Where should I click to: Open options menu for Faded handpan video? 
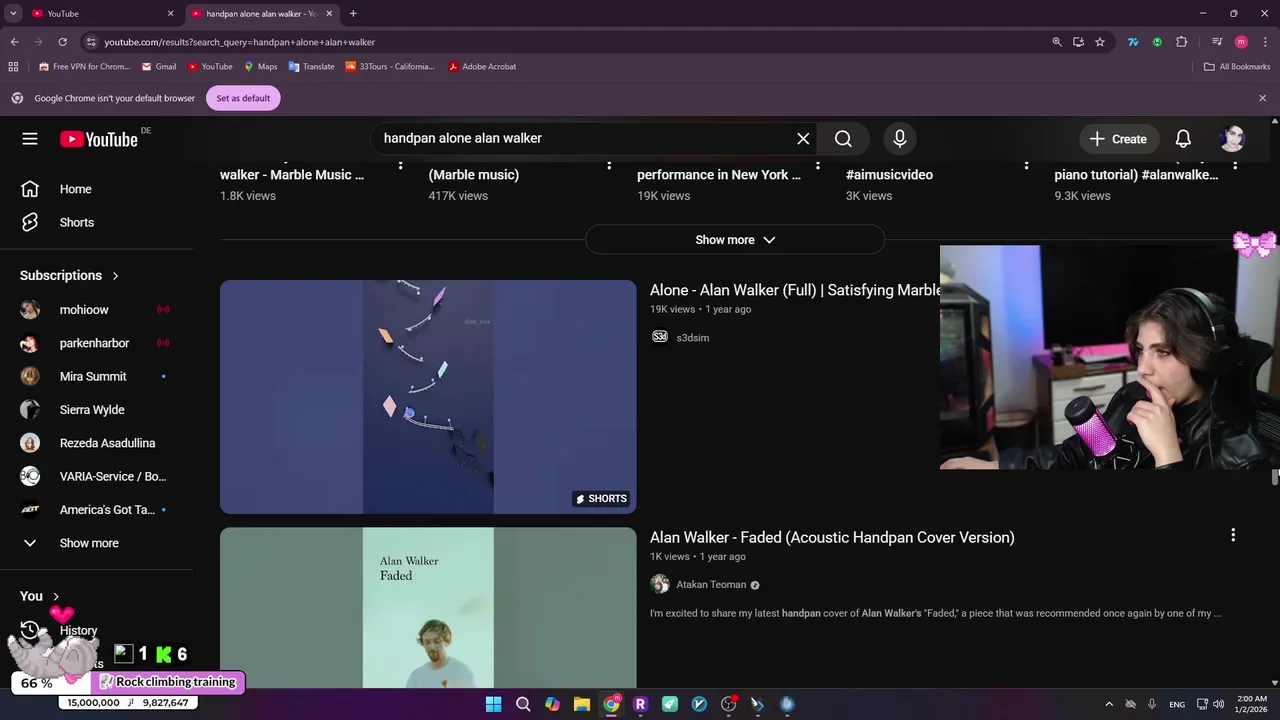tap(1233, 536)
